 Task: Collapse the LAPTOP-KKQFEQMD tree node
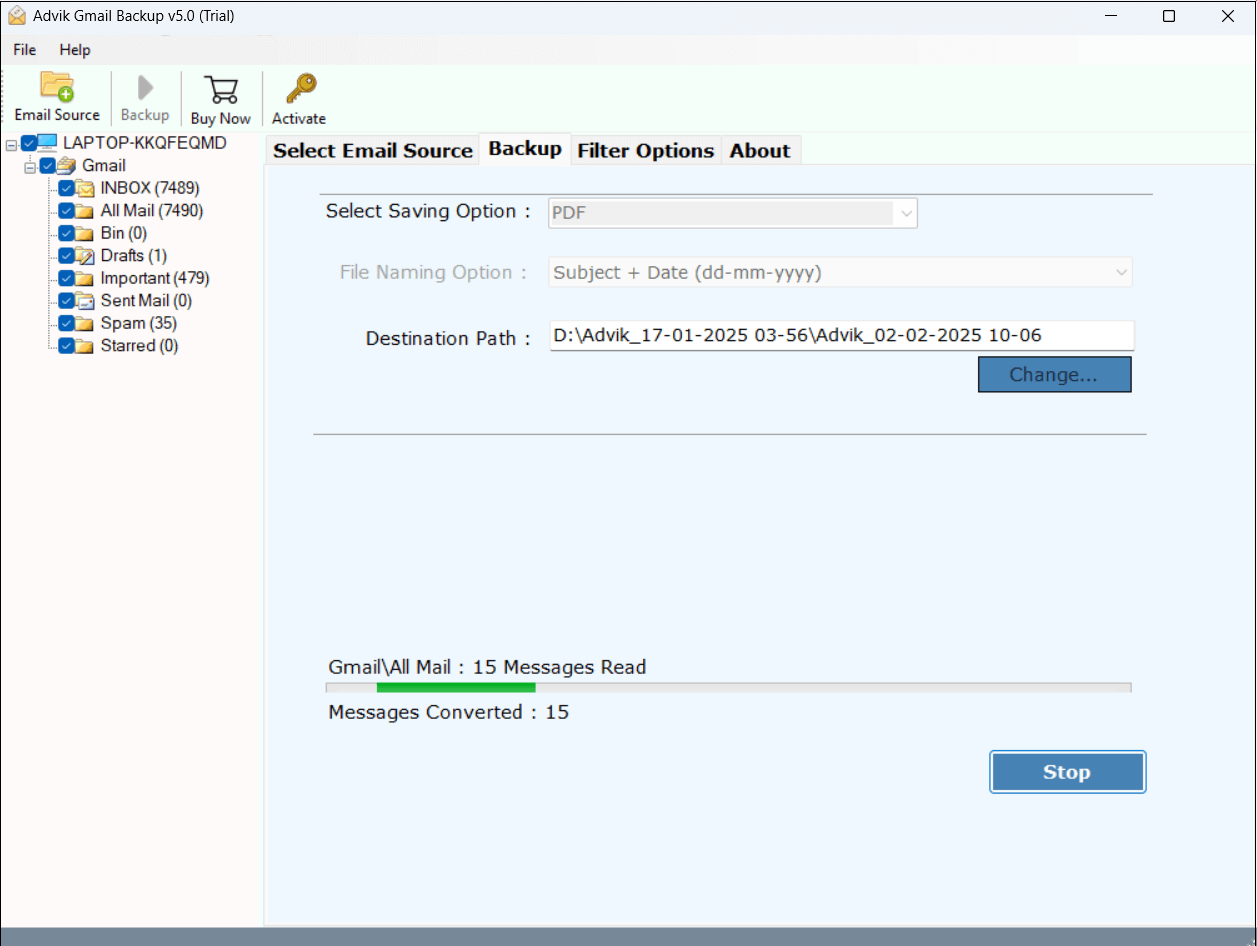point(11,144)
